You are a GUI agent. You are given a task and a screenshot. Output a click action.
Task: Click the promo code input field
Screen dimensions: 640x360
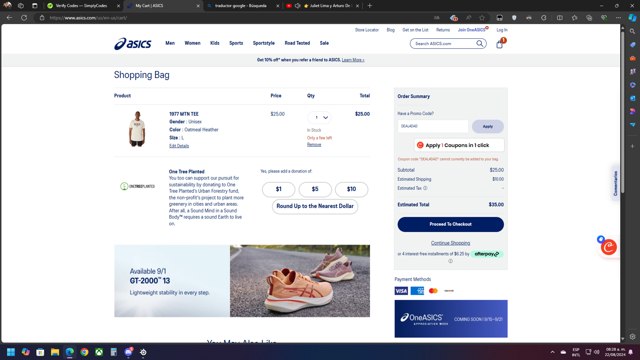click(x=433, y=127)
